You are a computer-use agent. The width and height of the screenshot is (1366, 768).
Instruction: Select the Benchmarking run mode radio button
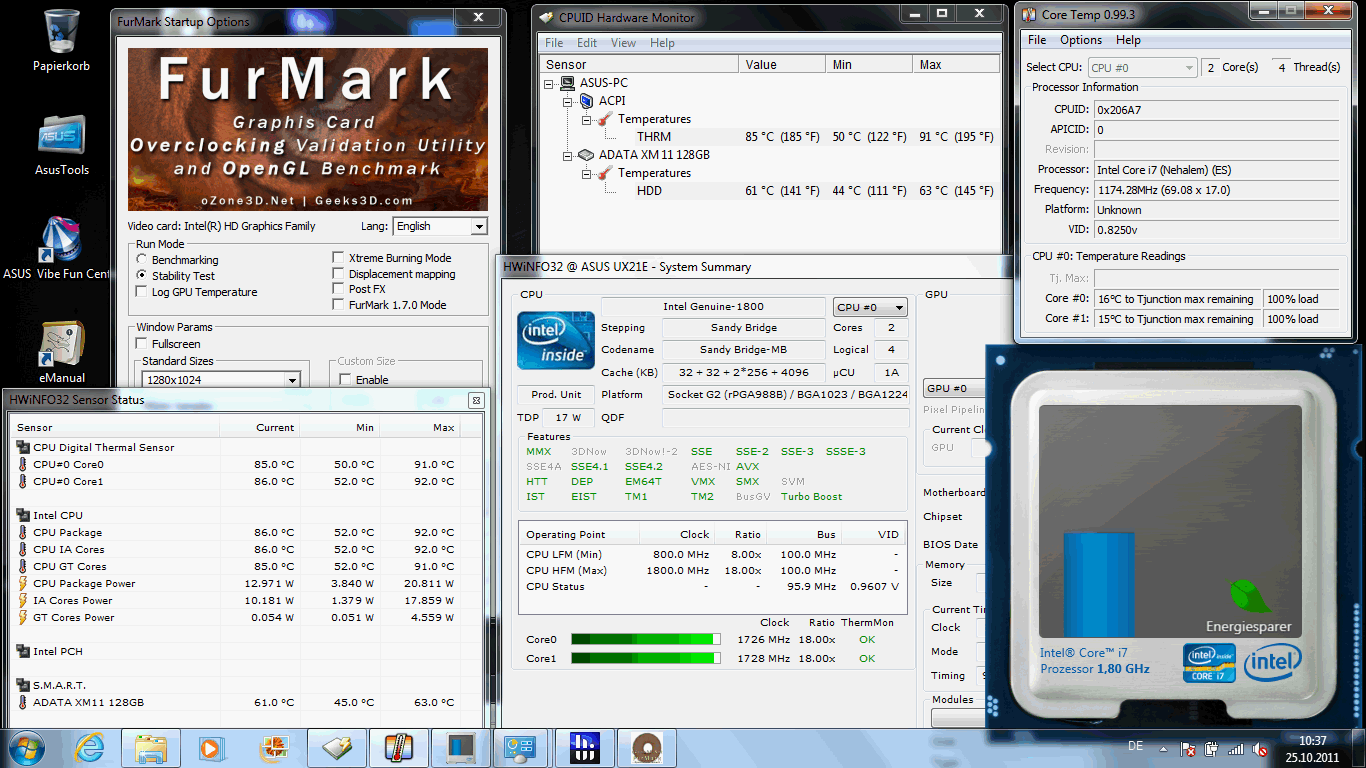pyautogui.click(x=142, y=259)
